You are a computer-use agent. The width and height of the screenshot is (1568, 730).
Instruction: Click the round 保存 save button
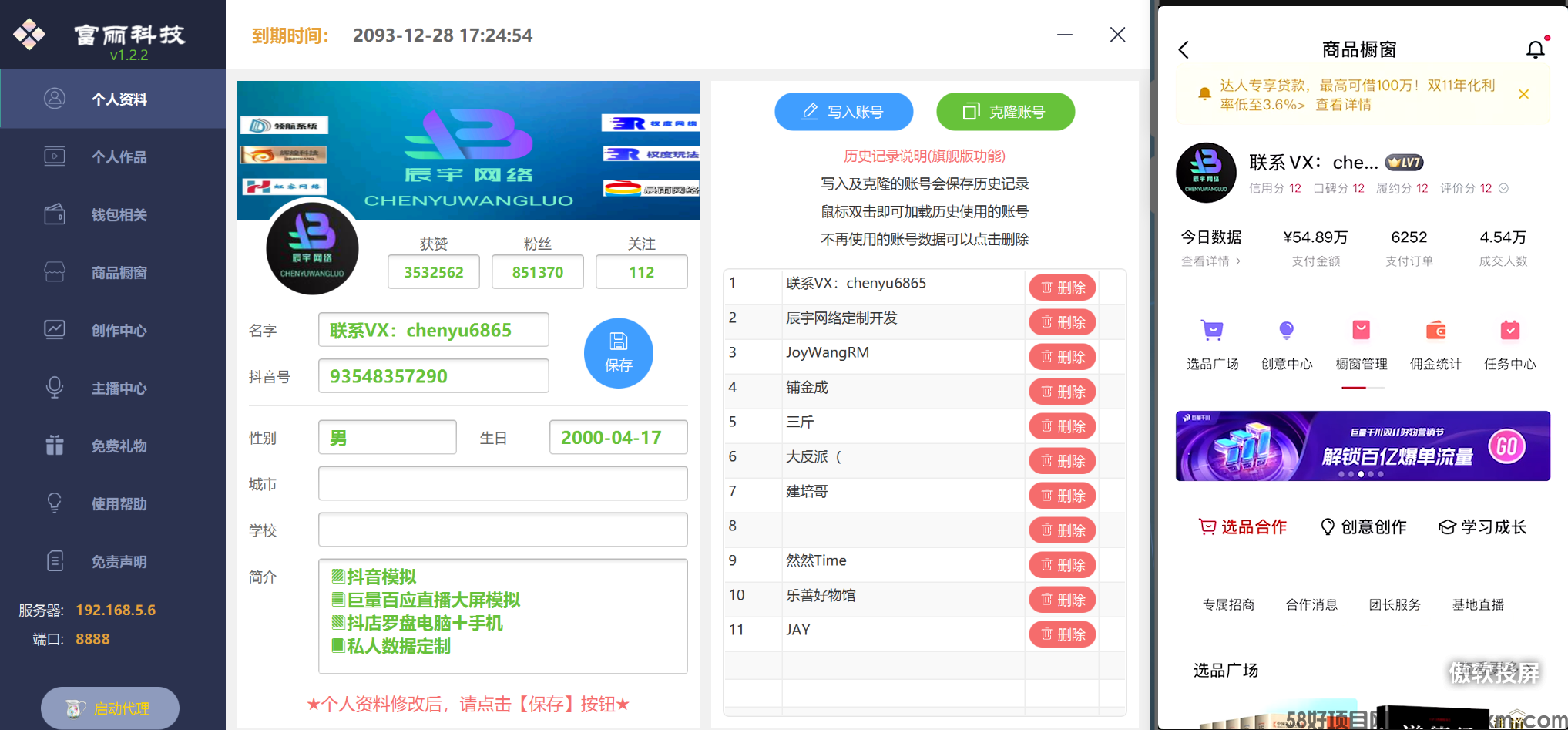pyautogui.click(x=619, y=353)
